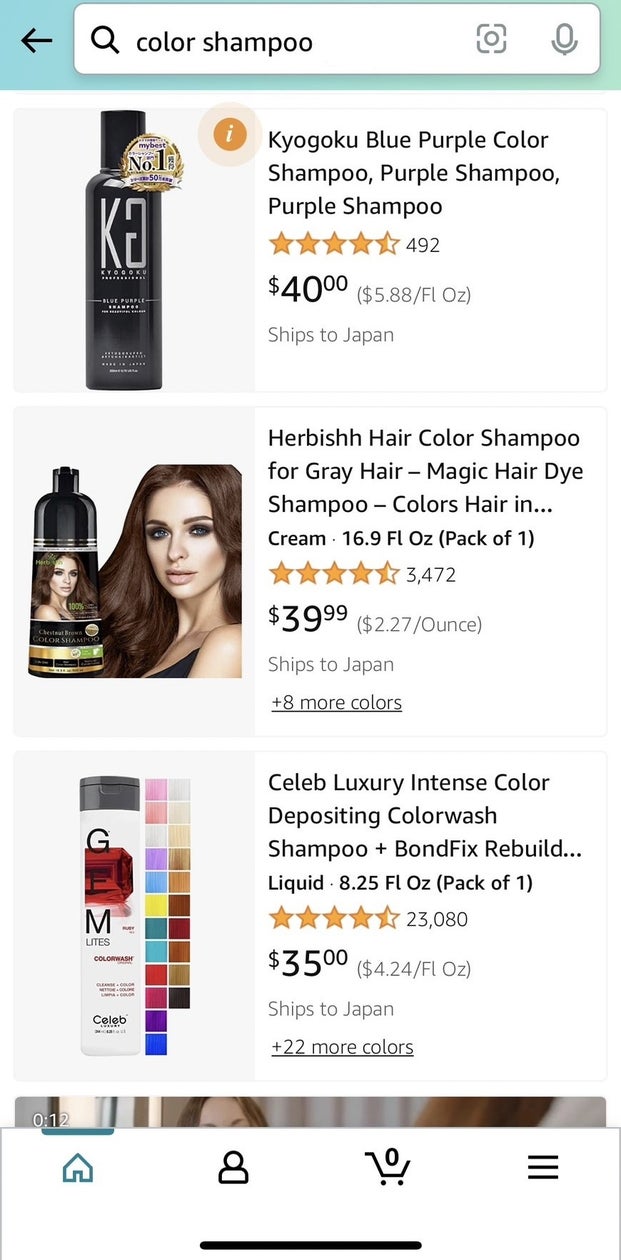621x1260 pixels.
Task: Open Kyogoku Blue Purple Color Shampoo title
Action: (413, 173)
